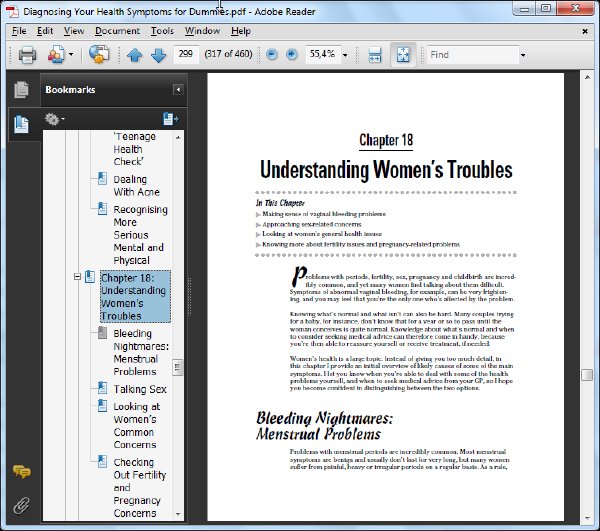This screenshot has height=531, width=600.
Task: Open the zoom level dropdown arrow
Action: pos(345,55)
